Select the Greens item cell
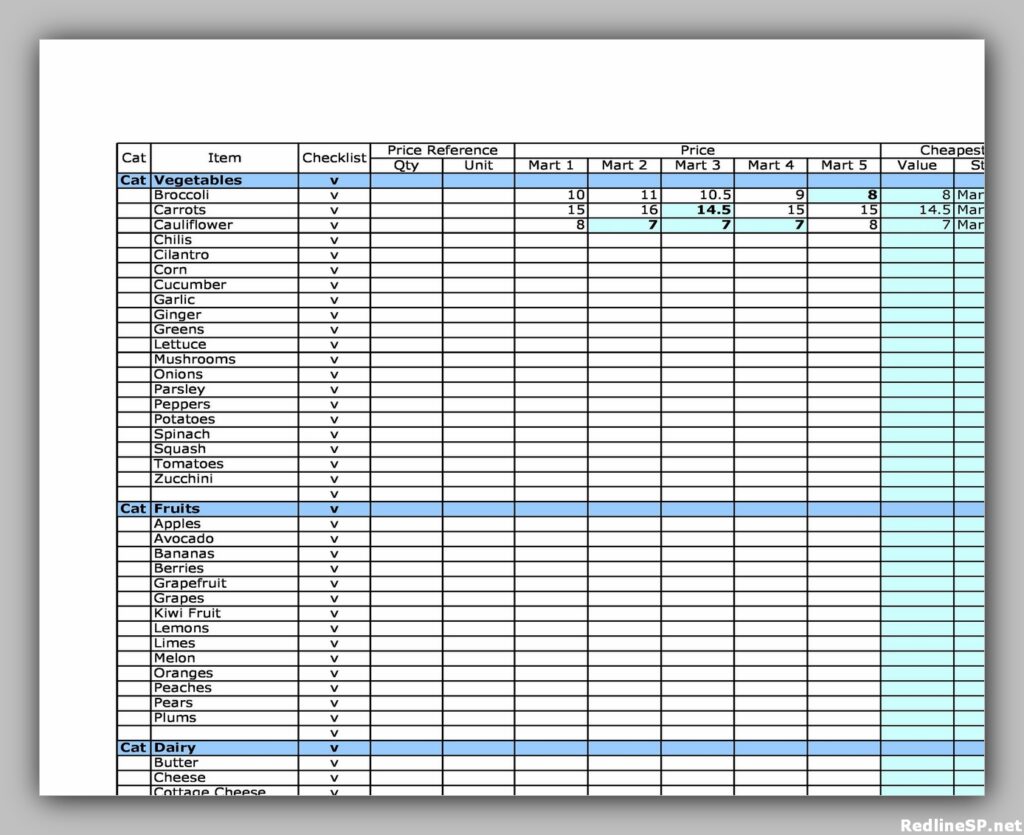The image size is (1024, 835). (x=225, y=330)
